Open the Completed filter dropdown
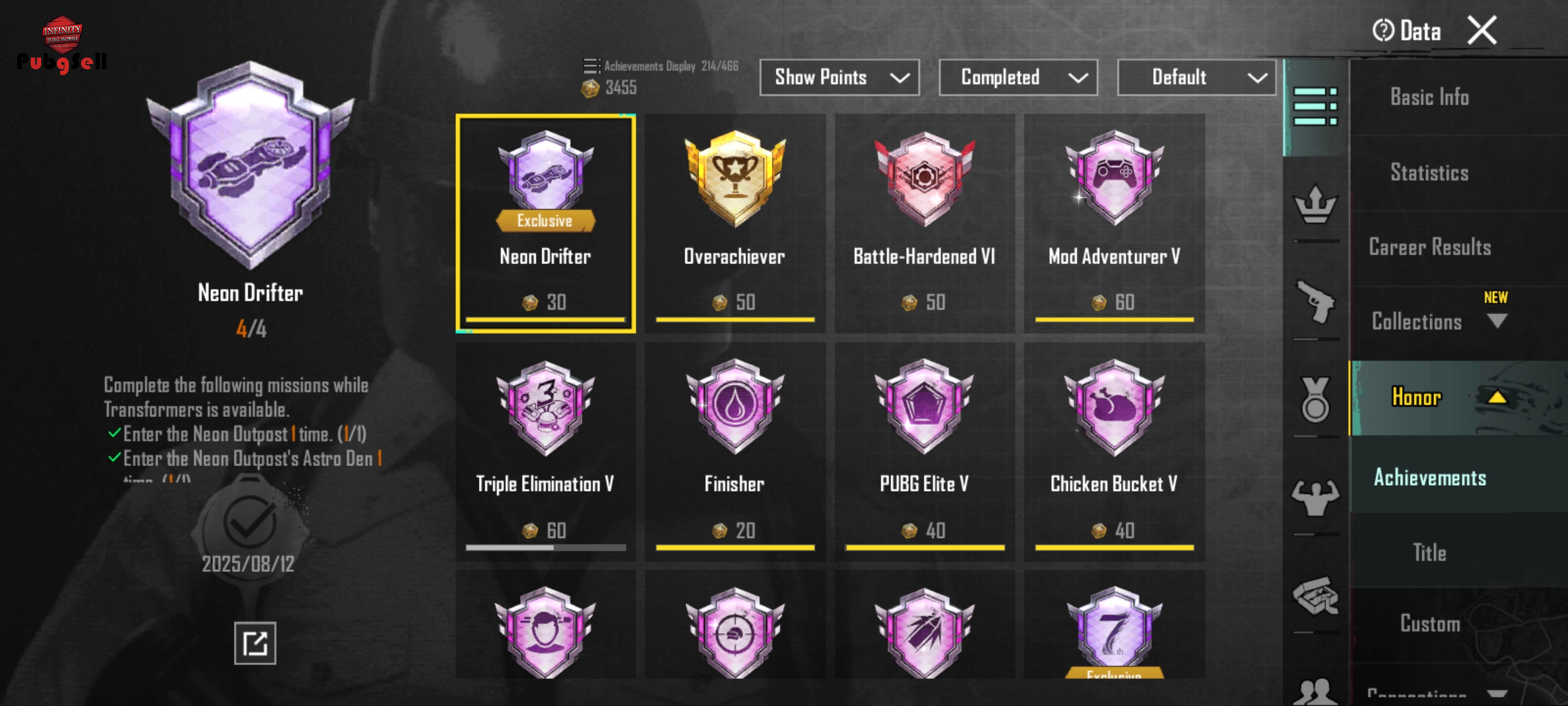Image resolution: width=1568 pixels, height=706 pixels. click(x=1019, y=78)
